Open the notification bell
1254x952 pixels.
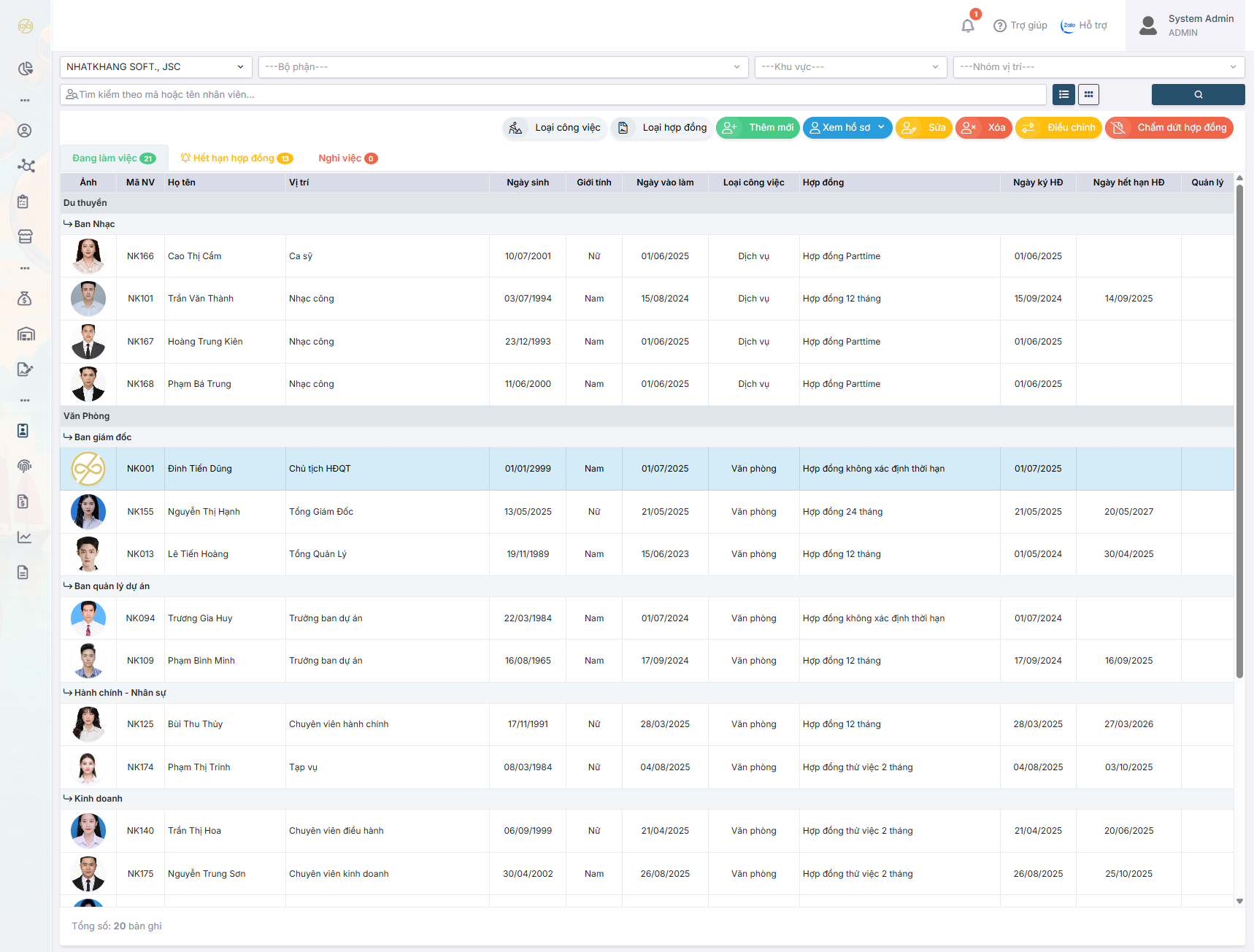click(968, 26)
